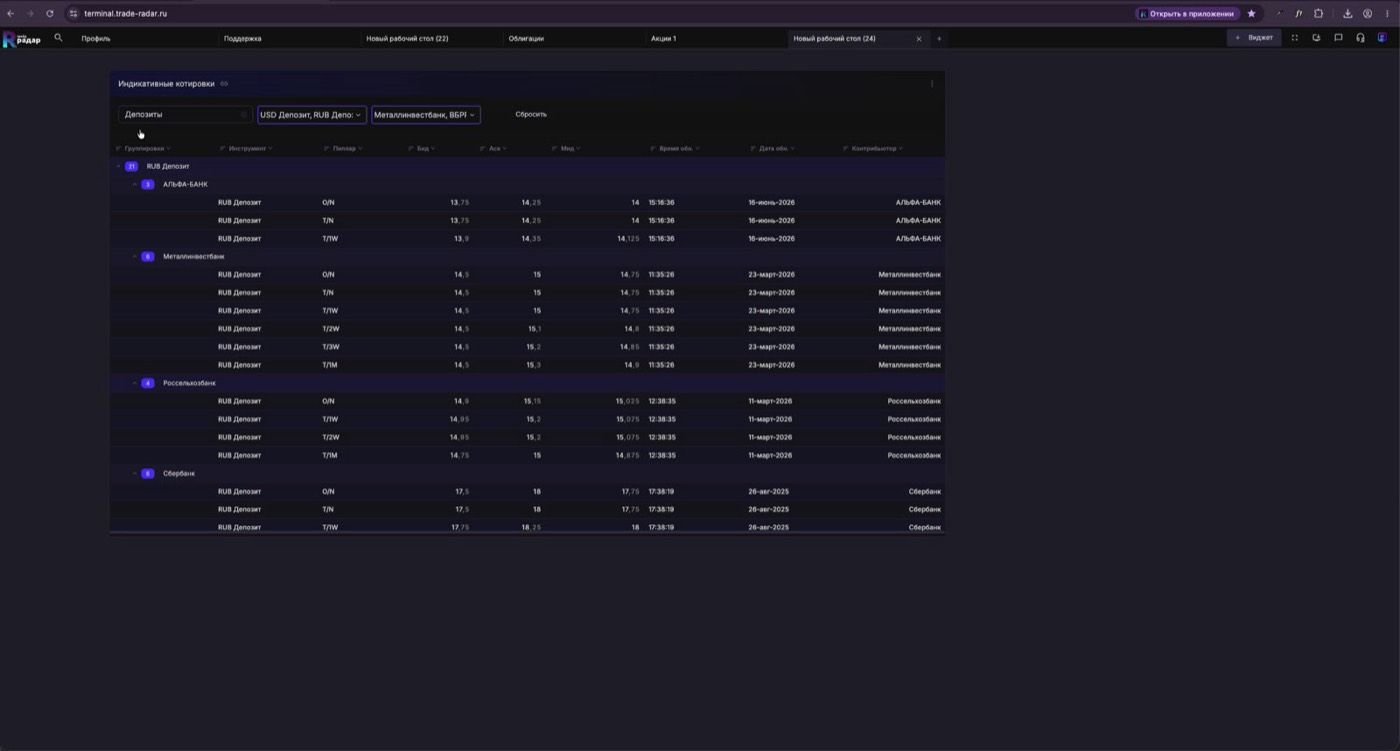Open the Металлинвестбанк contributor filter dropdown
1400x751 pixels.
[426, 115]
